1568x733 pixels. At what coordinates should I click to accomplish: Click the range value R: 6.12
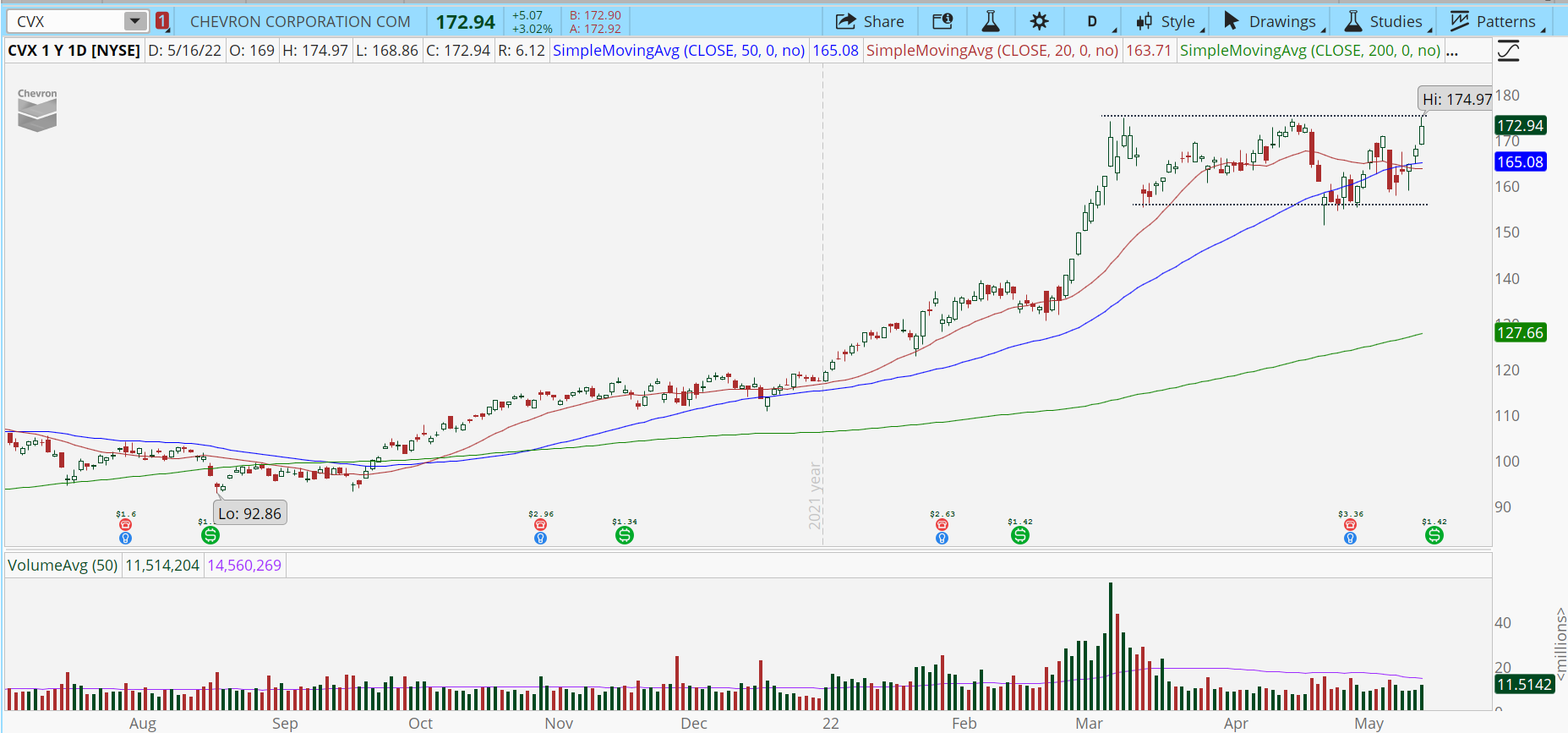pos(522,51)
